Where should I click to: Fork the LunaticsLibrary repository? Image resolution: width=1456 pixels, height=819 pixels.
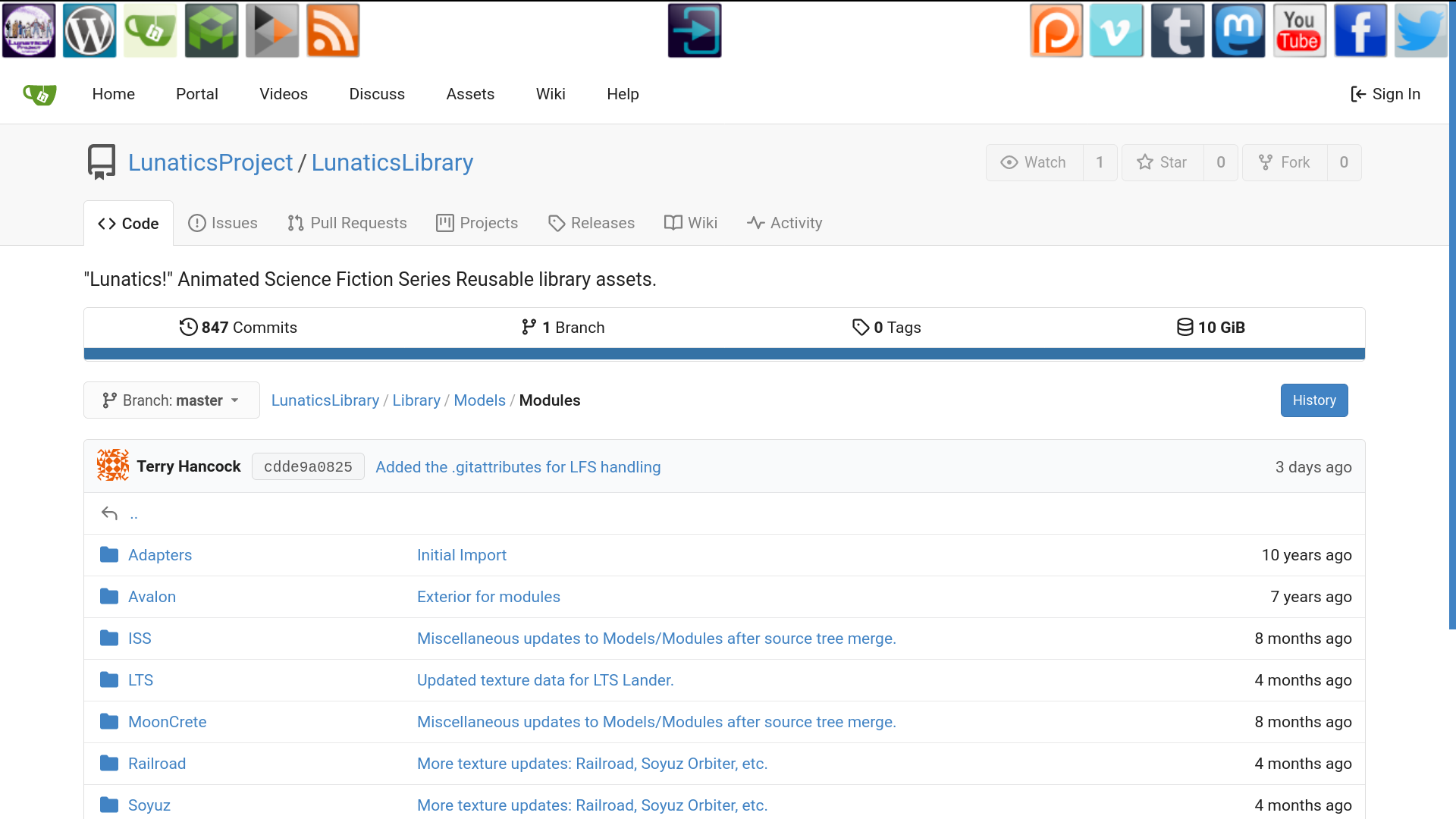click(1285, 162)
